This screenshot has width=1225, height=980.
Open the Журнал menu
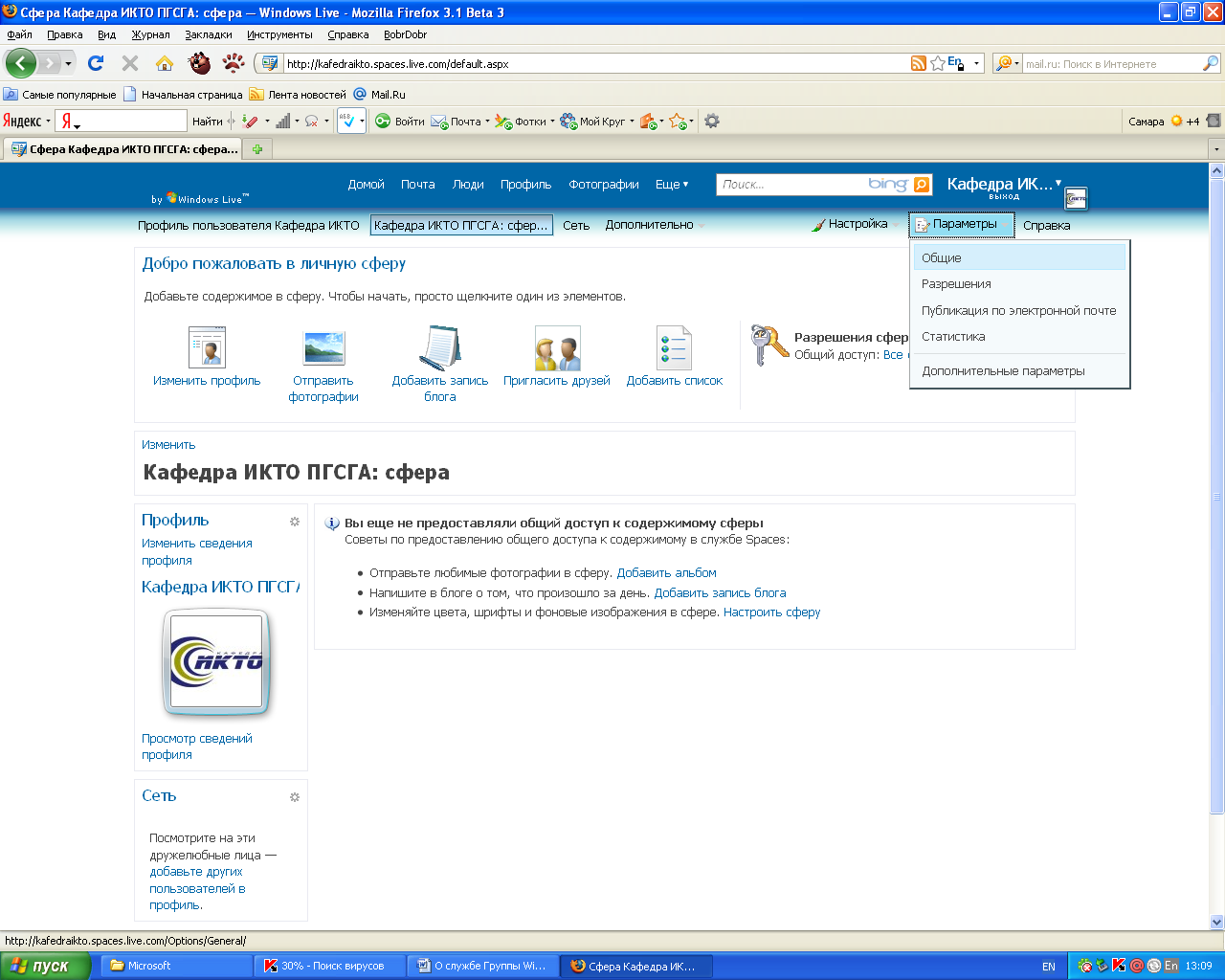pyautogui.click(x=150, y=34)
